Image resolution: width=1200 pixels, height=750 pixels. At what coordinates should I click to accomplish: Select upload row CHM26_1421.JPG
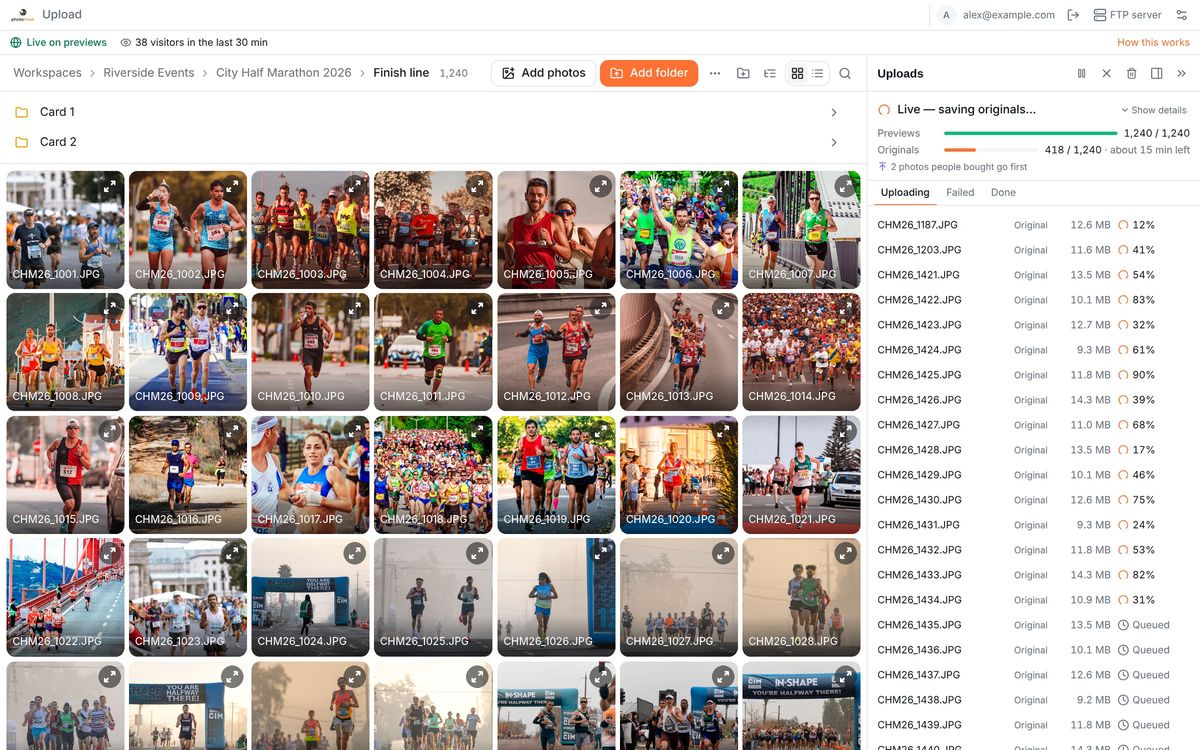(x=1033, y=275)
